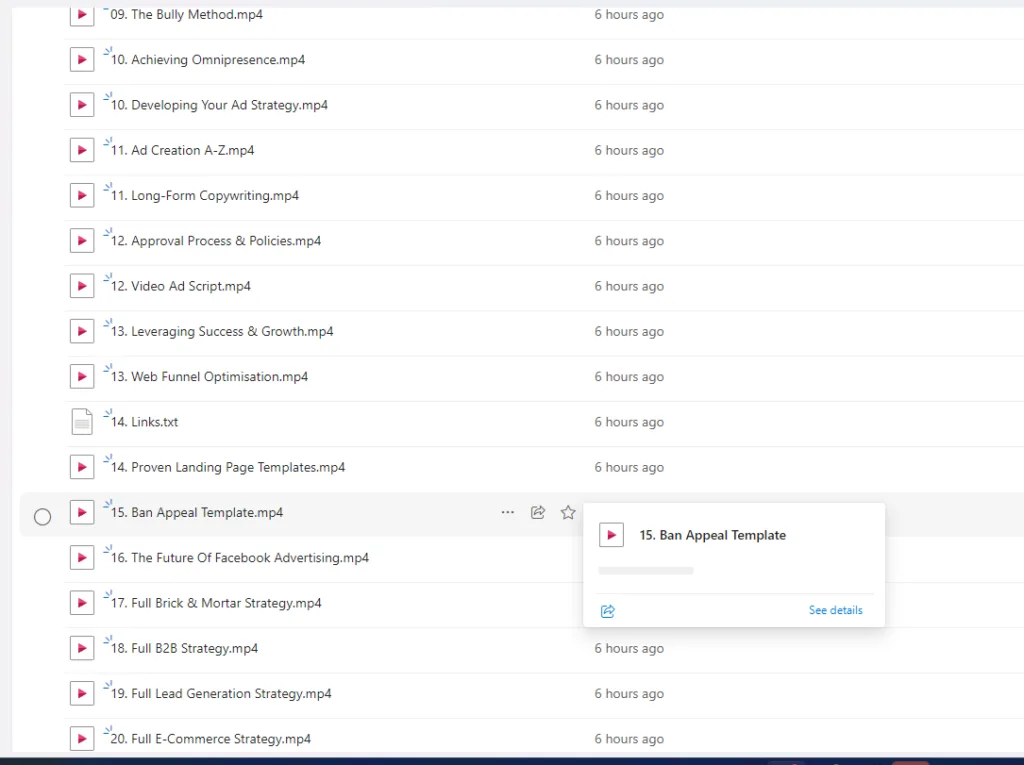Open the three-dot menu for Ban Appeal Template
The width and height of the screenshot is (1024, 765).
tap(508, 513)
